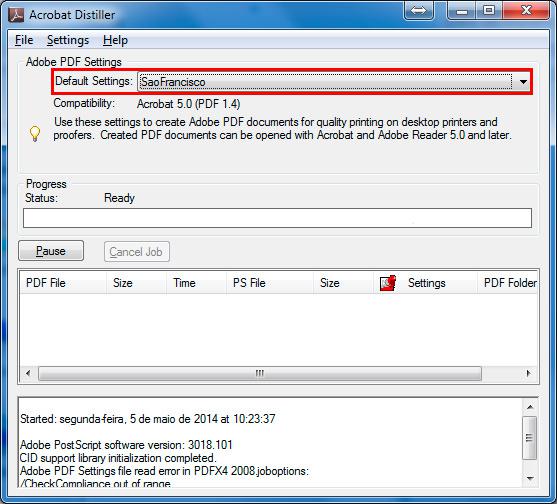Sort by PDF File column header

tap(64, 283)
